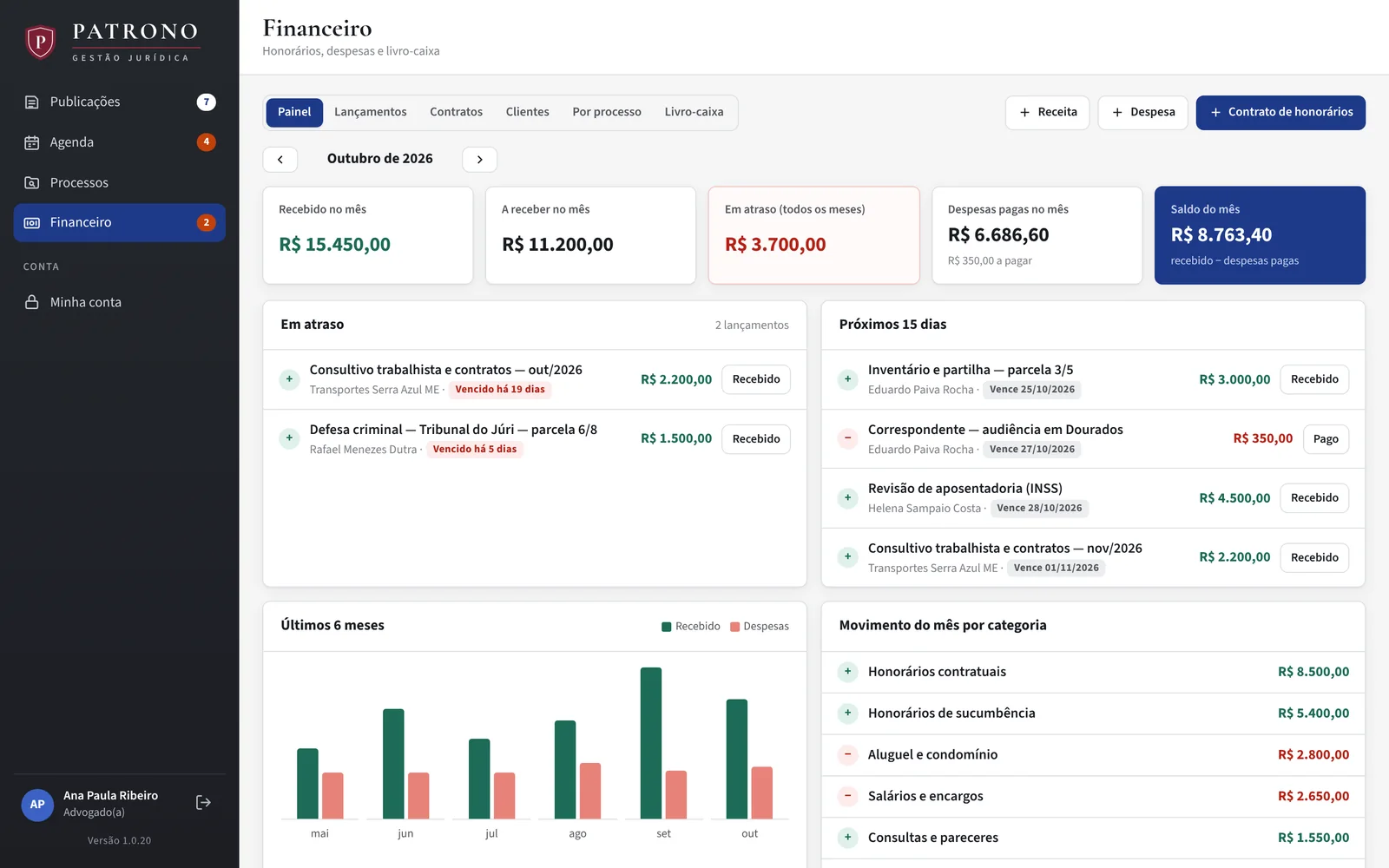Screen dimensions: 1389x868
Task: Click the AP user avatar
Action: coord(37,805)
